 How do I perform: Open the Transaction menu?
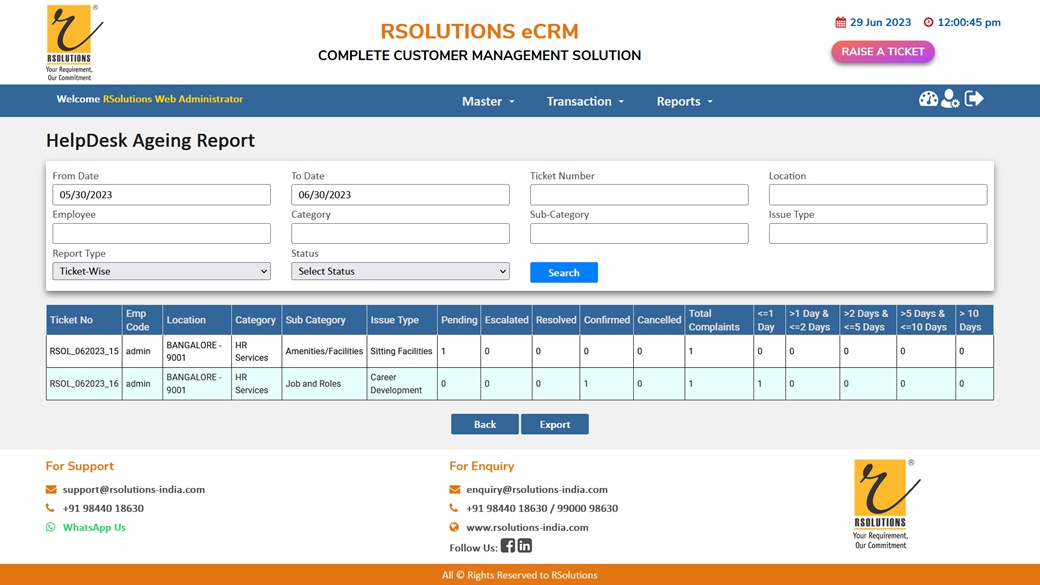pyautogui.click(x=585, y=101)
